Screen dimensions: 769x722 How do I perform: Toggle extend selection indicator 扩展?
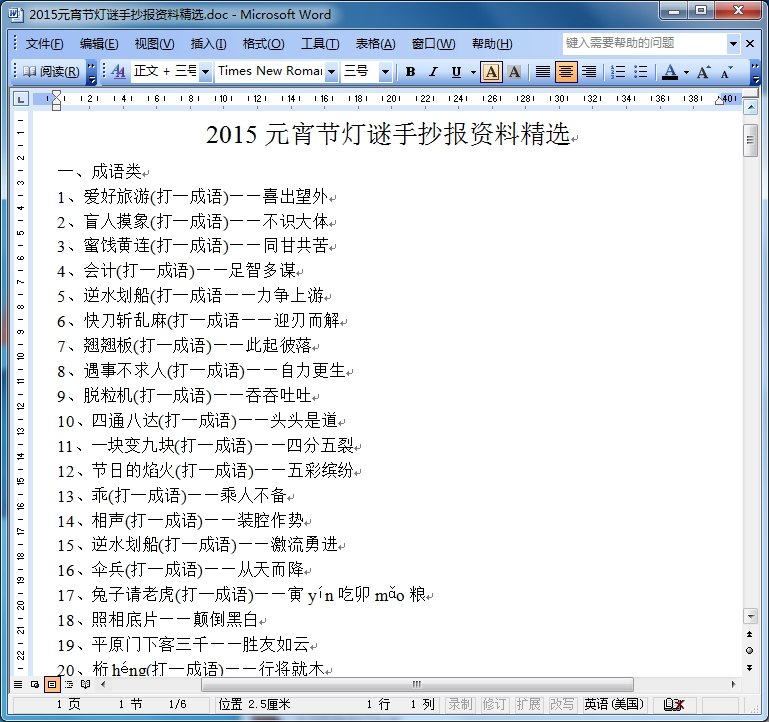click(x=528, y=704)
